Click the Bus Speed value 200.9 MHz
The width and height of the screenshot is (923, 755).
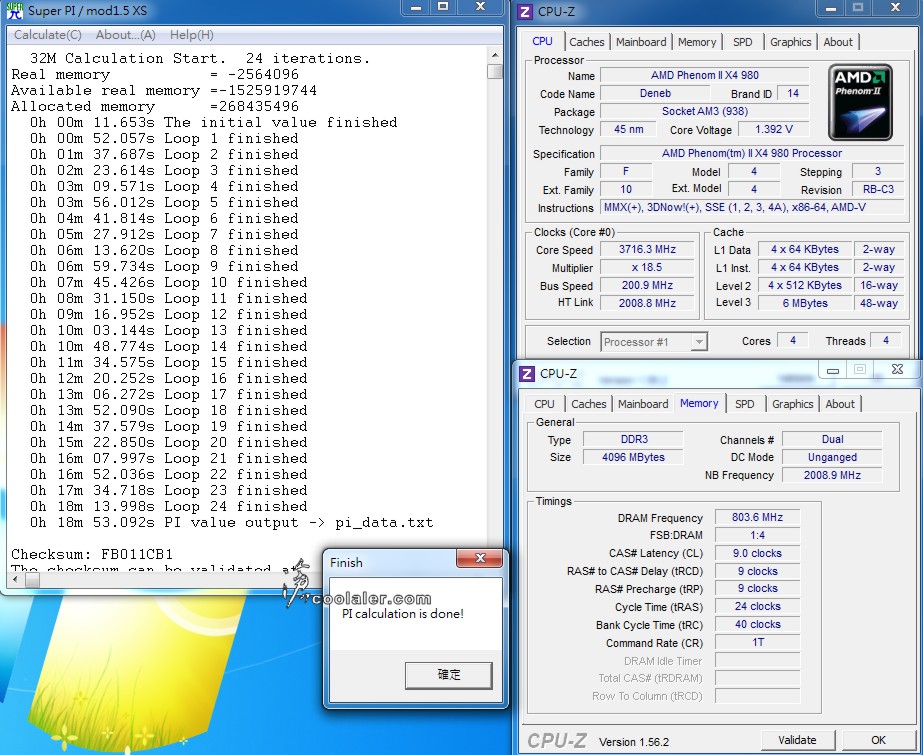(647, 285)
